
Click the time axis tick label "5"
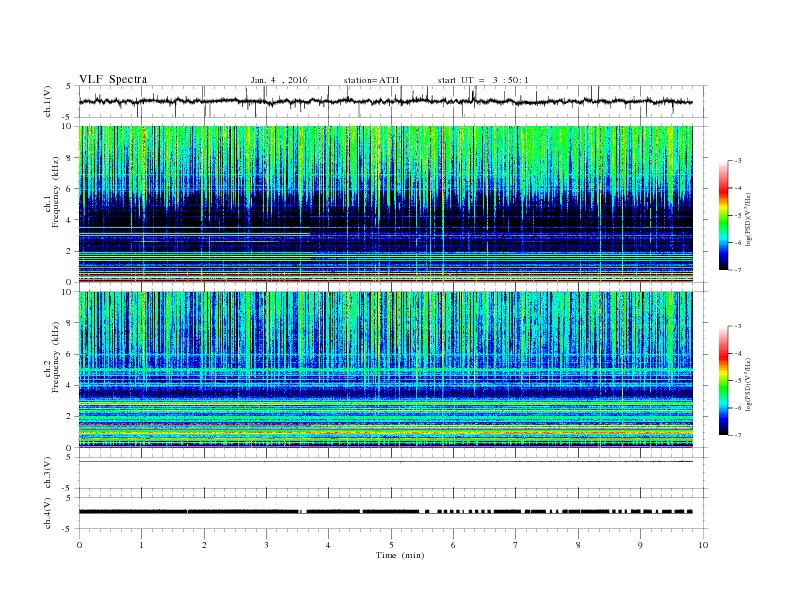pyautogui.click(x=391, y=545)
